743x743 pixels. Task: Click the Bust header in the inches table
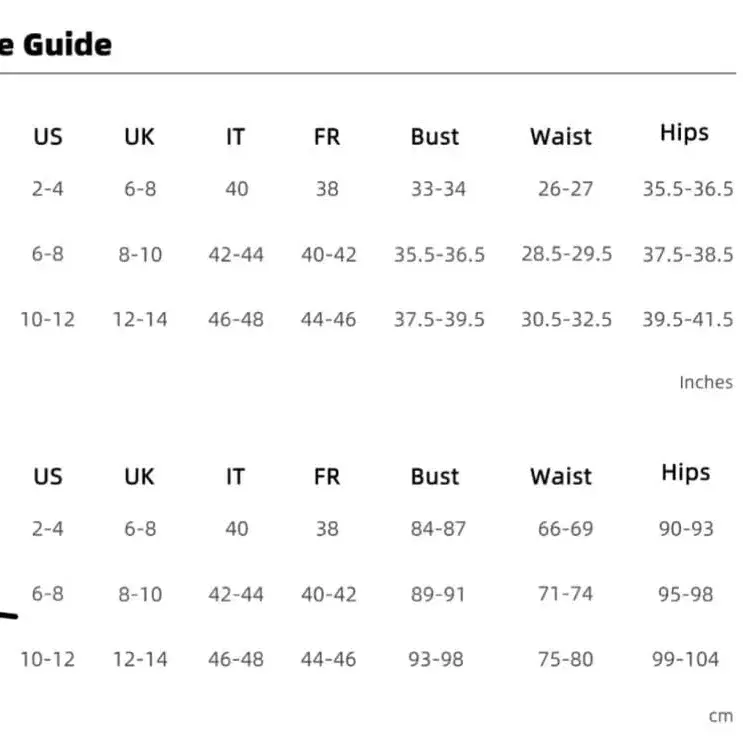[435, 137]
